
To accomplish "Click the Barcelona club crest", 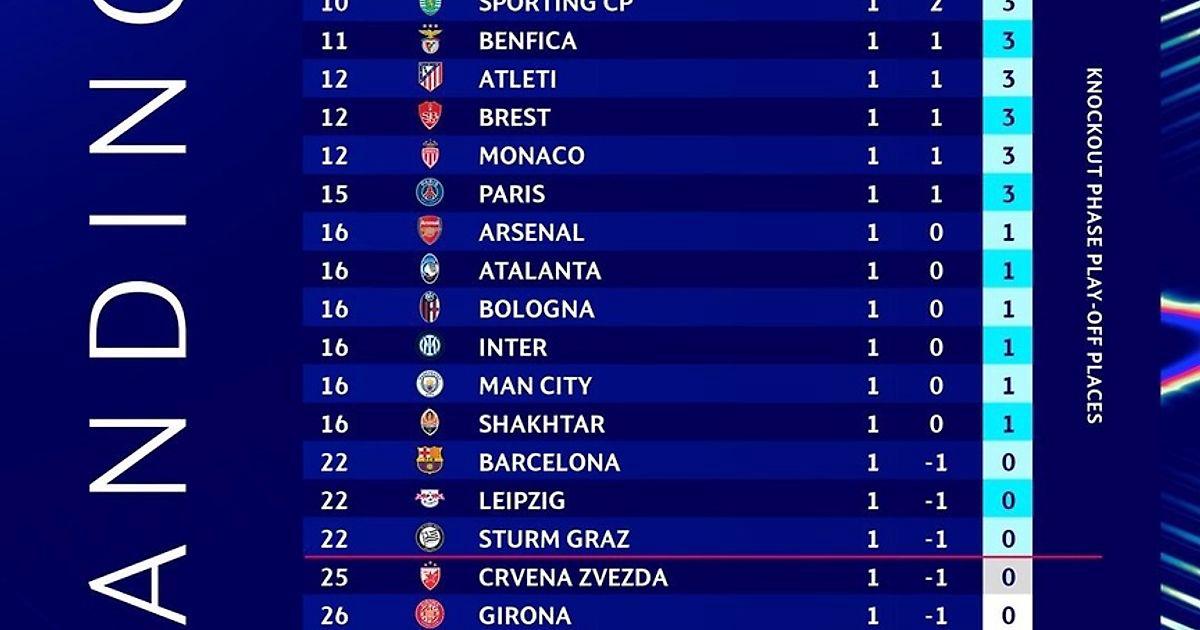I will [x=430, y=462].
